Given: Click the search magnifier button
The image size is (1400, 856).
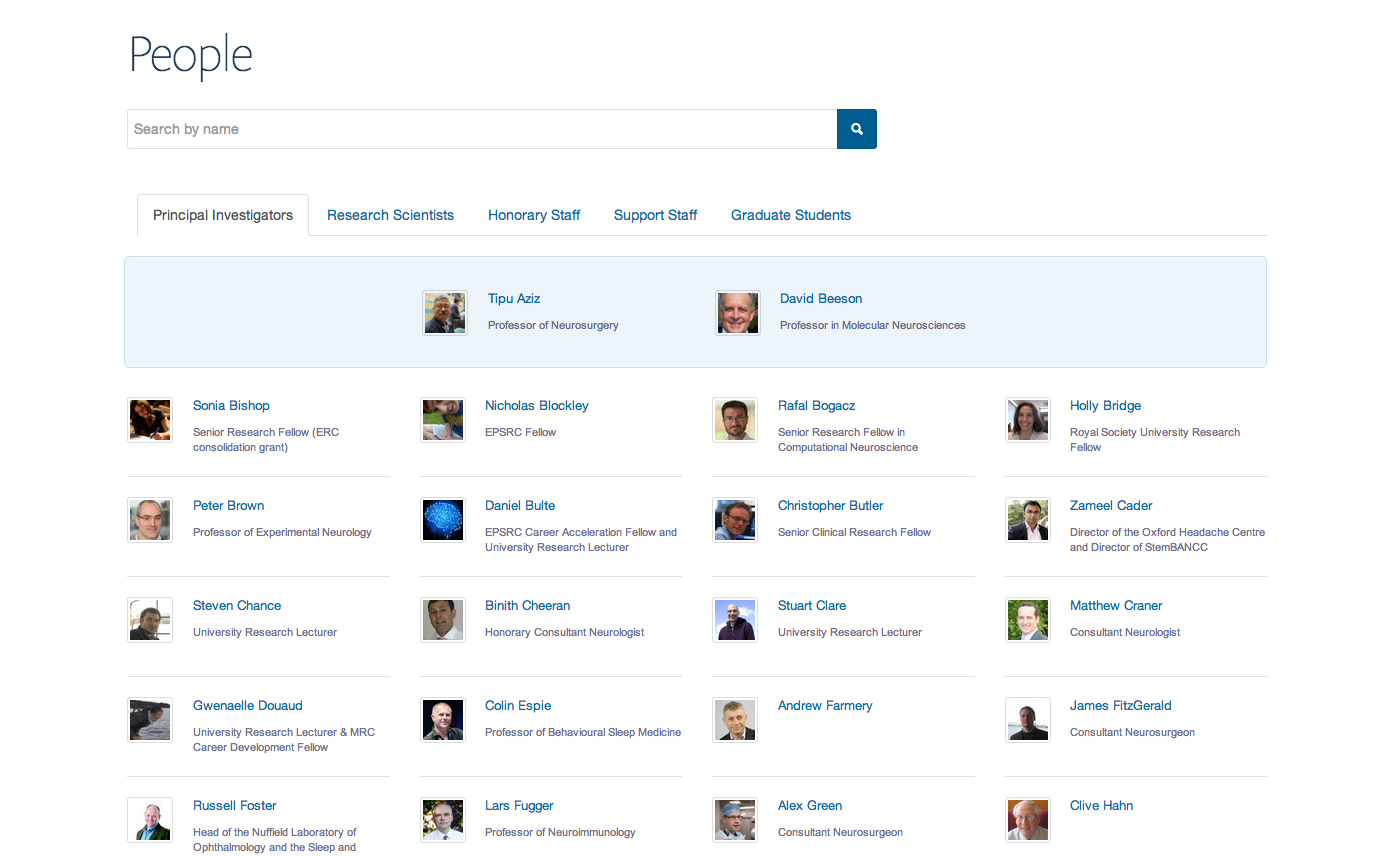Looking at the screenshot, I should click(856, 129).
